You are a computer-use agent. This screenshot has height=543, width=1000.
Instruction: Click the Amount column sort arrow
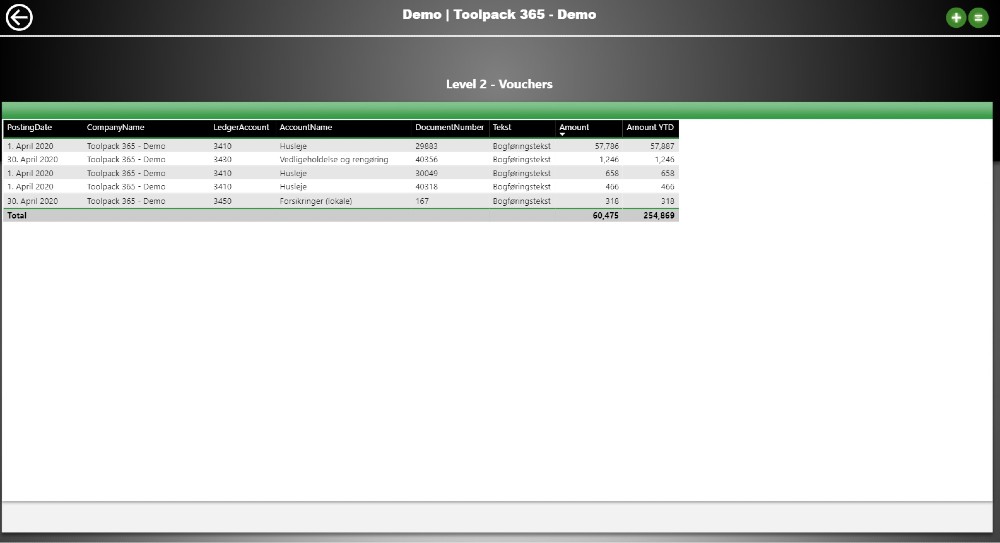coord(562,134)
